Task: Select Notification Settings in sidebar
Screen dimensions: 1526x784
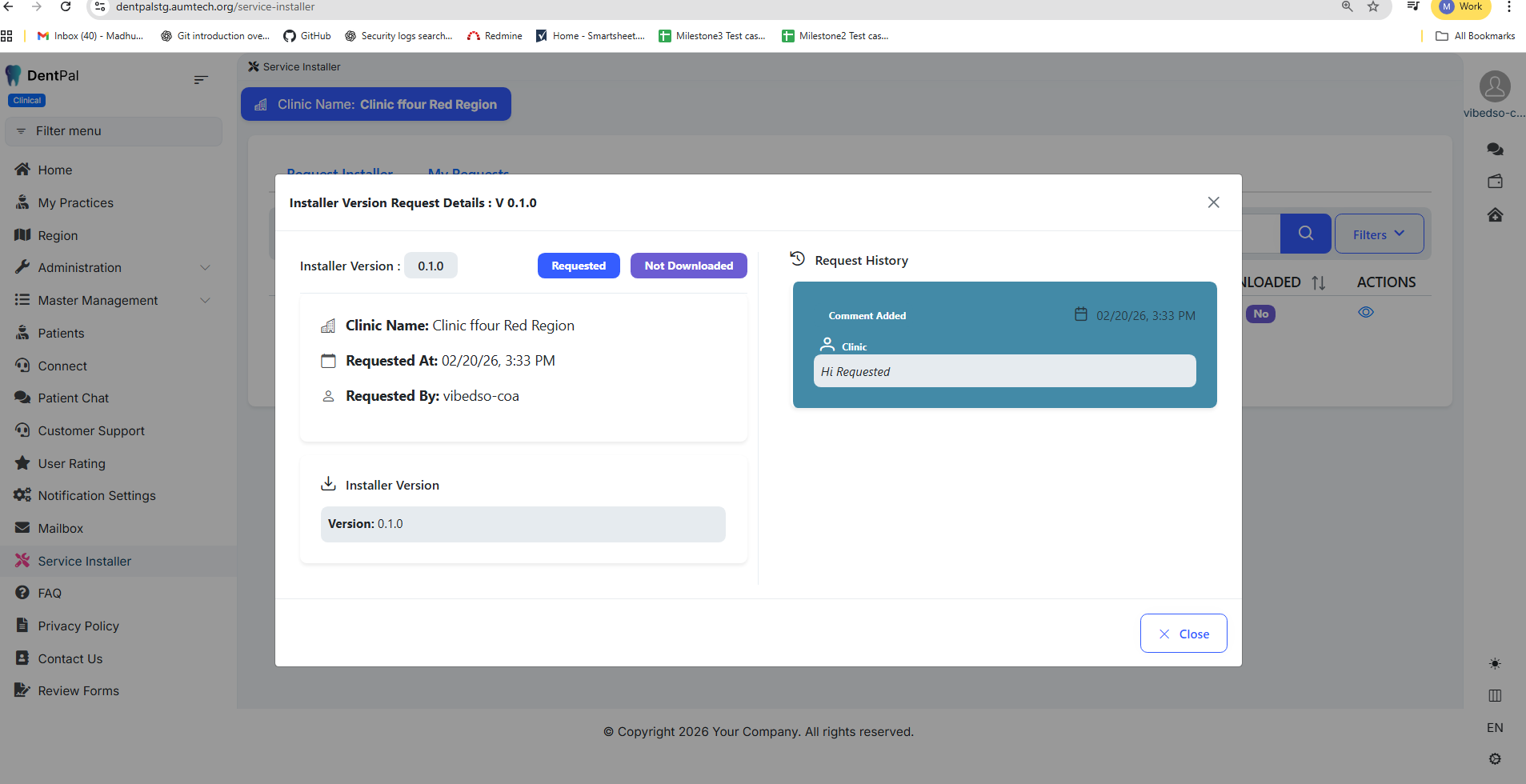Action: 97,496
